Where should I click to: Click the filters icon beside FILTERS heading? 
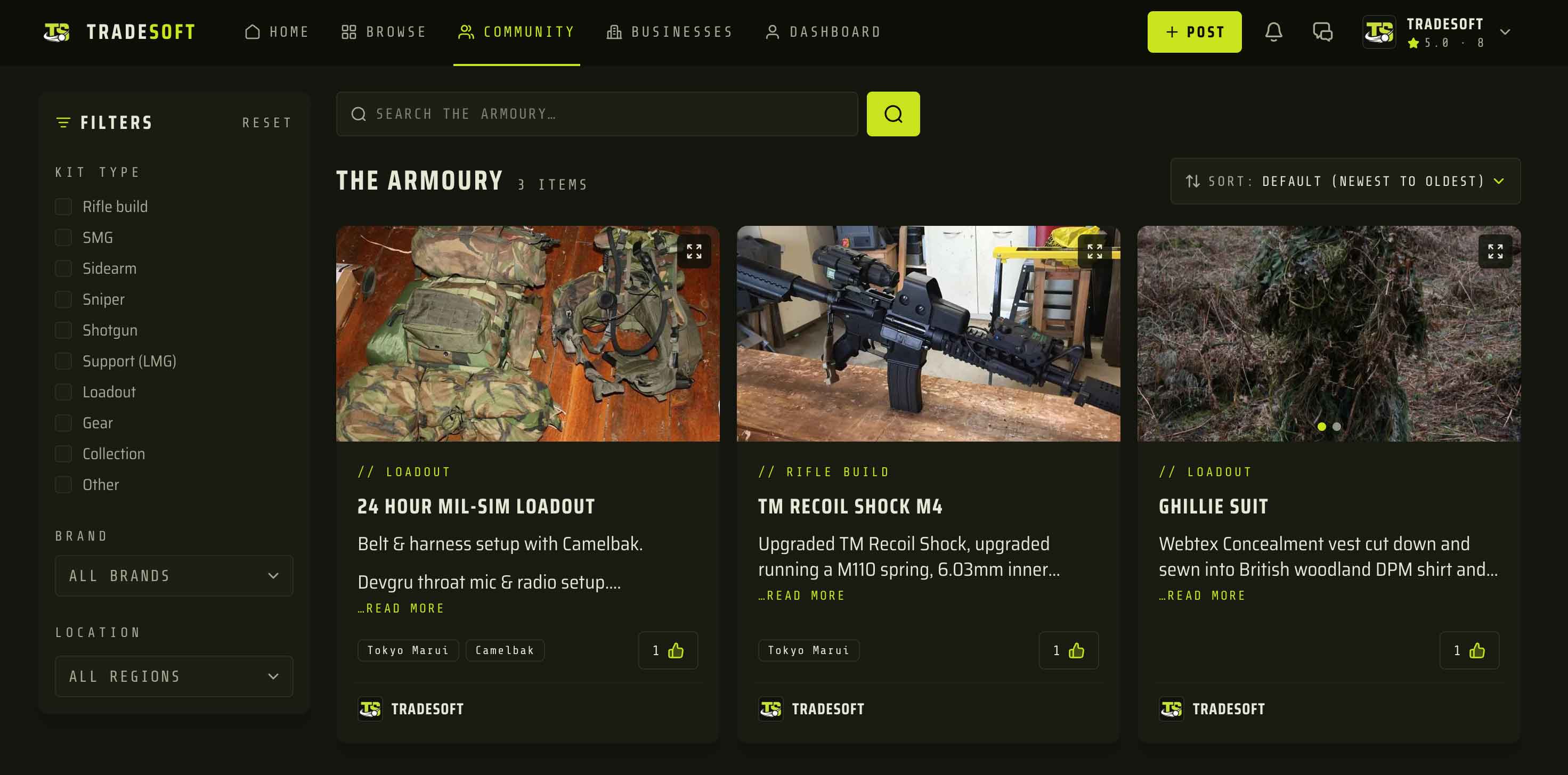[x=63, y=123]
